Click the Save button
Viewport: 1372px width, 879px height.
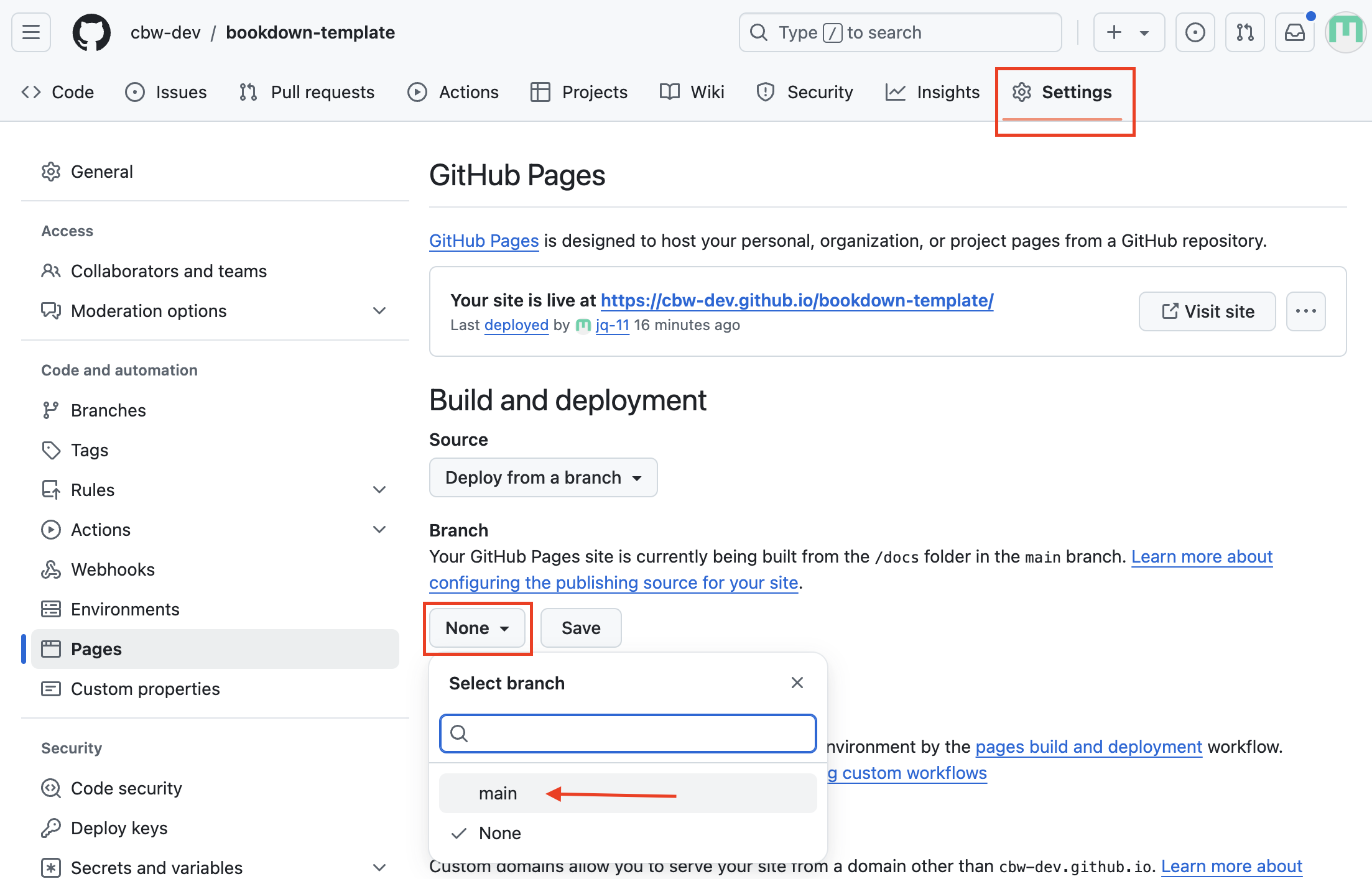[580, 628]
